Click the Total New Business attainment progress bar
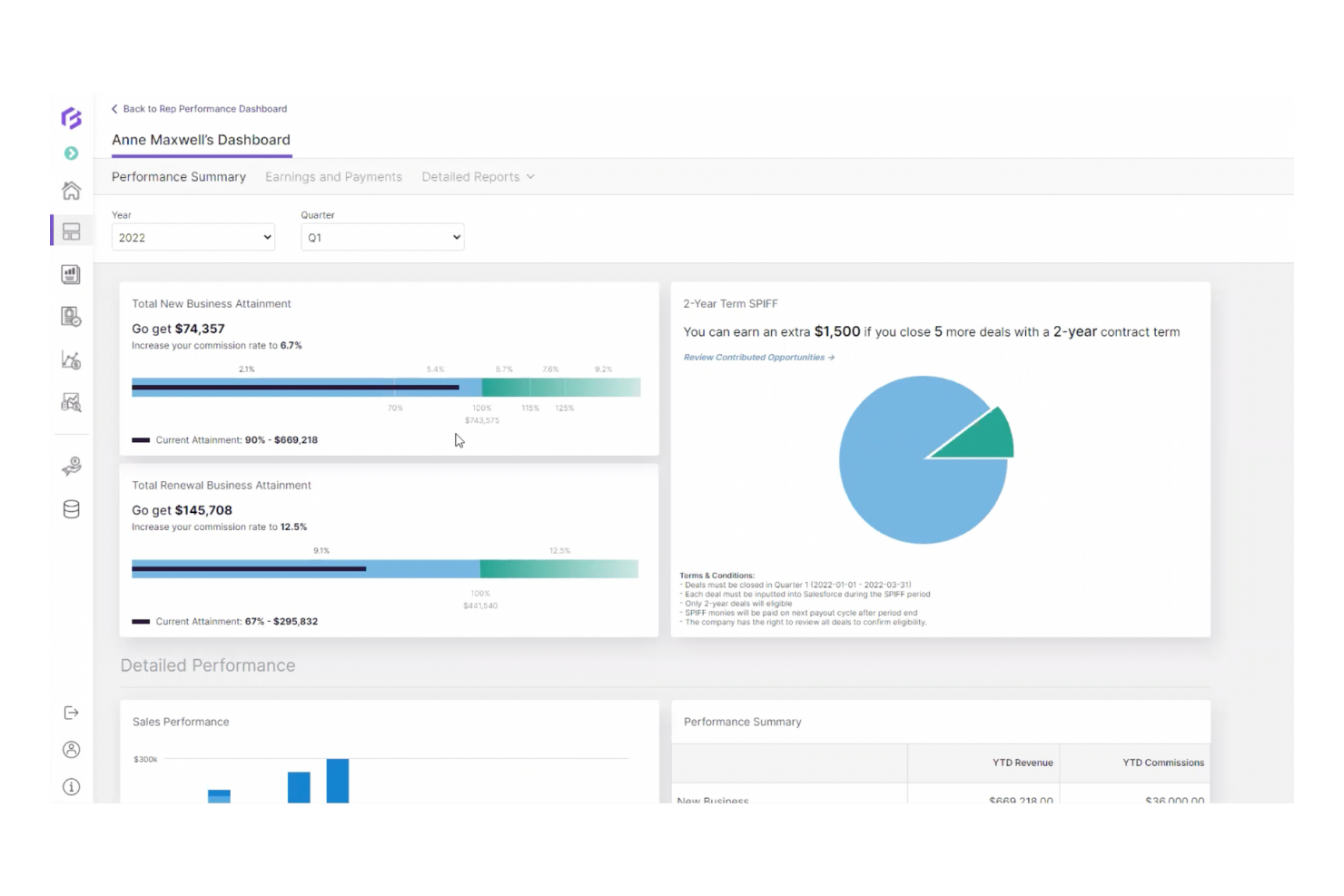 tap(385, 388)
